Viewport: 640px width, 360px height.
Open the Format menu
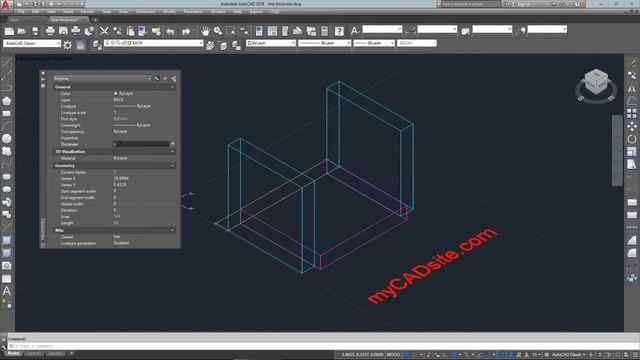pos(87,12)
